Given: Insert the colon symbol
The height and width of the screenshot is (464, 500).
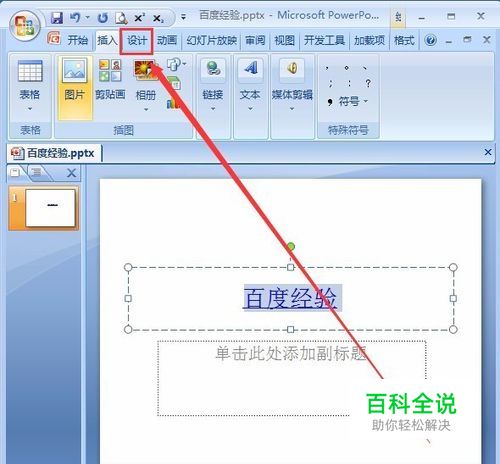Looking at the screenshot, I should pyautogui.click(x=349, y=83).
